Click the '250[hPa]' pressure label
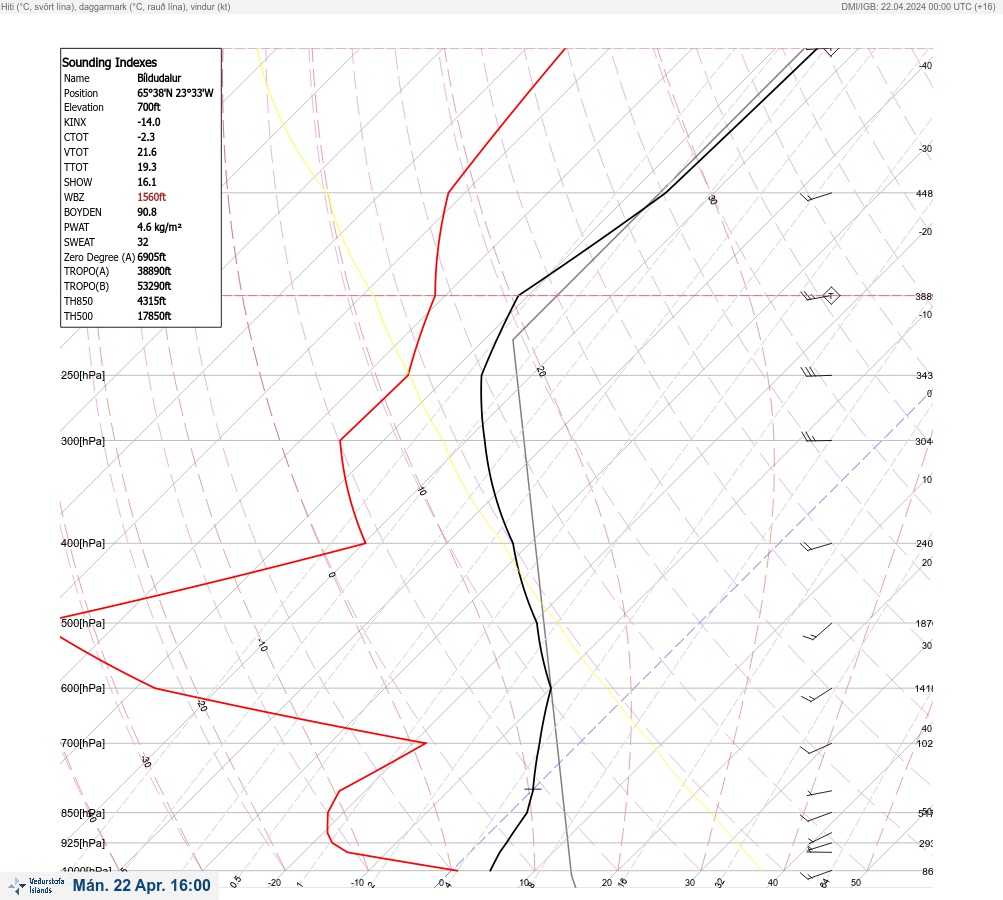This screenshot has width=1003, height=900. click(83, 375)
